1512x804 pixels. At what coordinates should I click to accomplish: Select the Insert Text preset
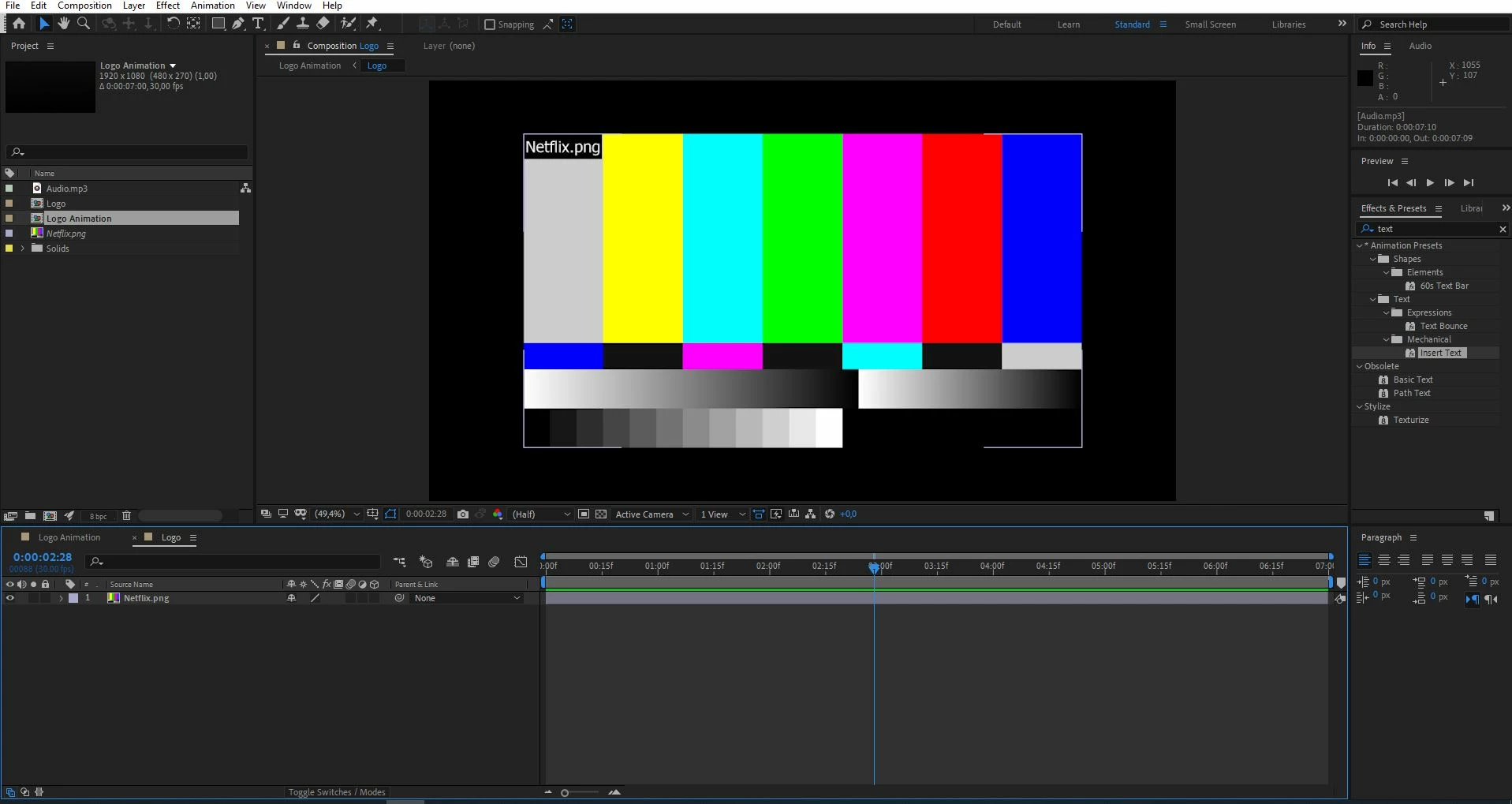(x=1440, y=353)
